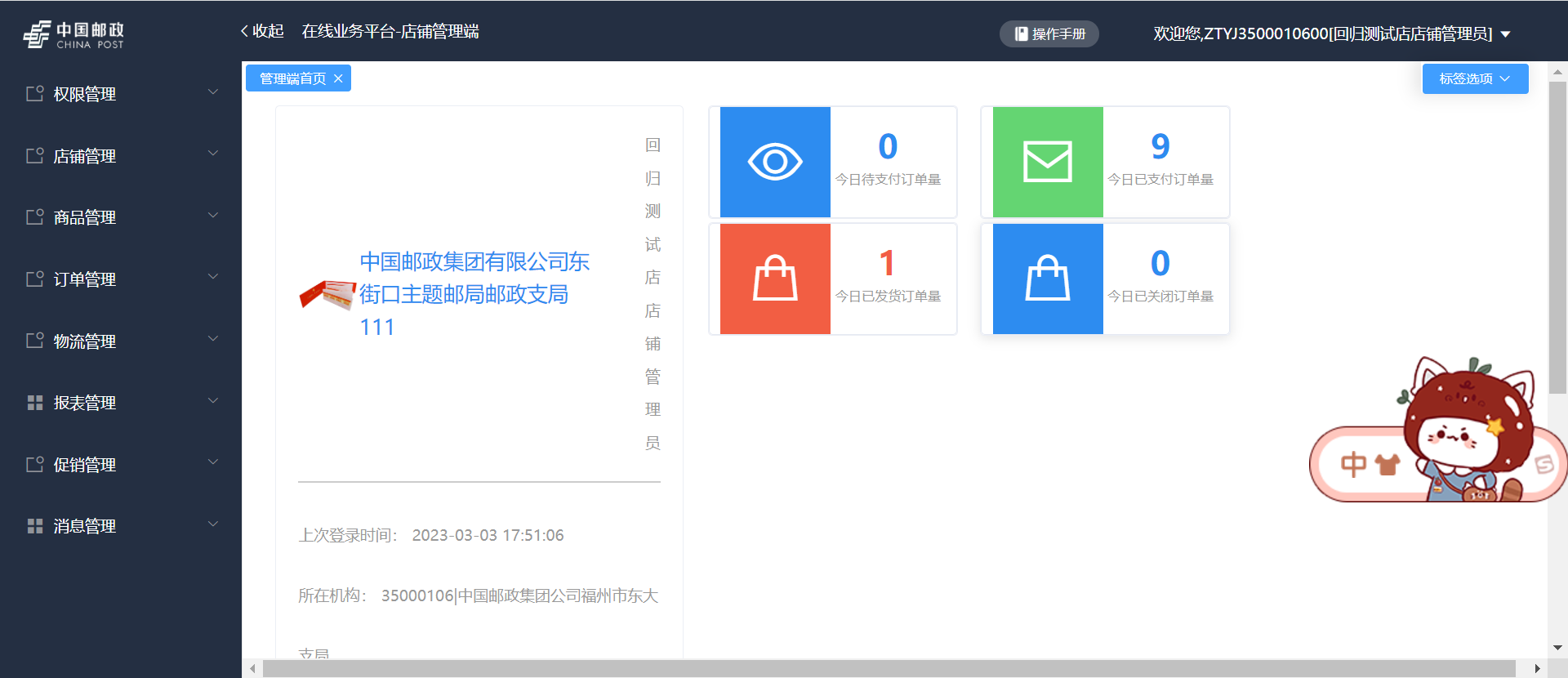Click the 消息管理 grid icon

click(x=35, y=525)
